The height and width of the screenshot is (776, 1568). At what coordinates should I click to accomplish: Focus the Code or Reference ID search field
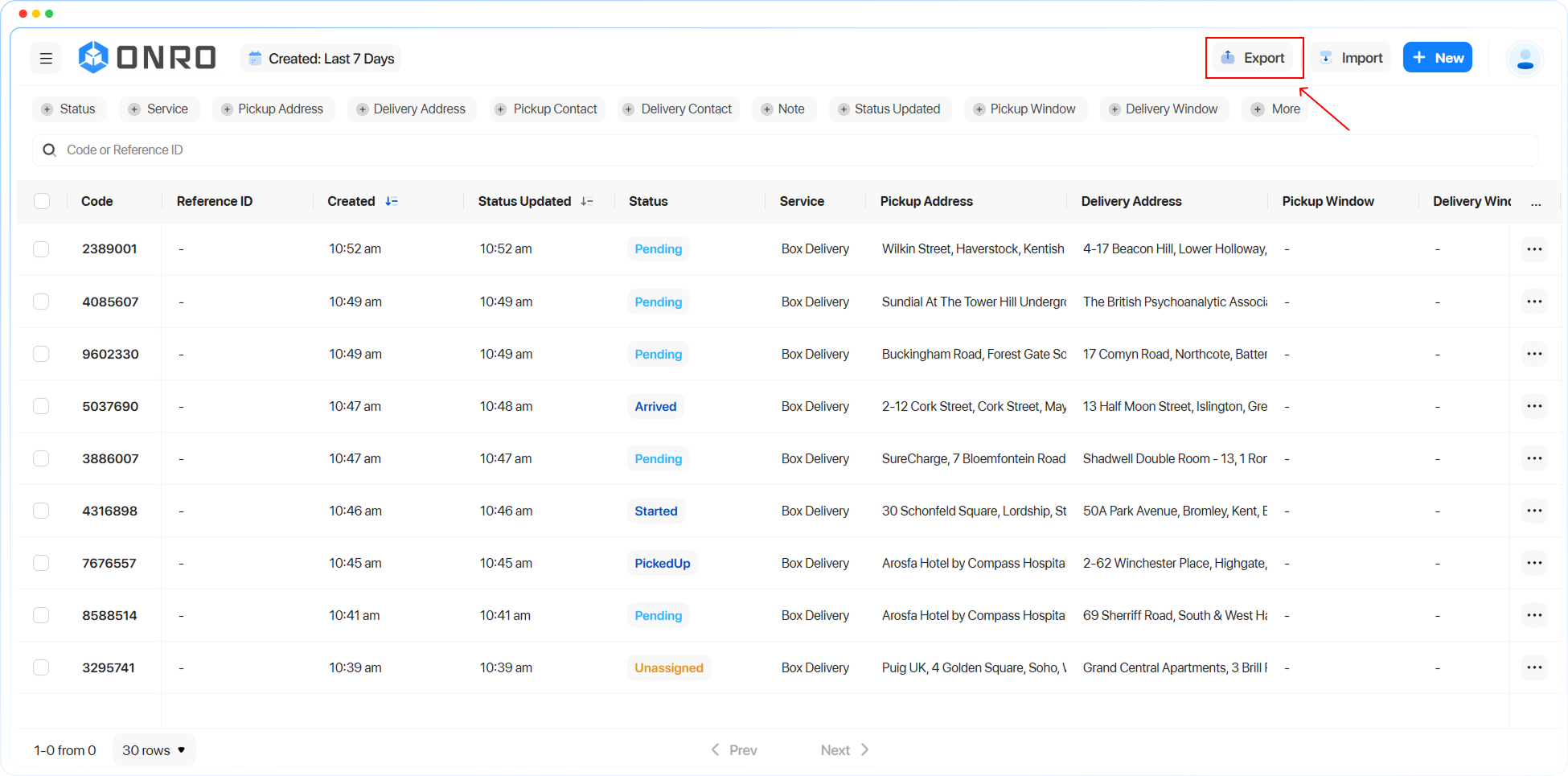785,150
